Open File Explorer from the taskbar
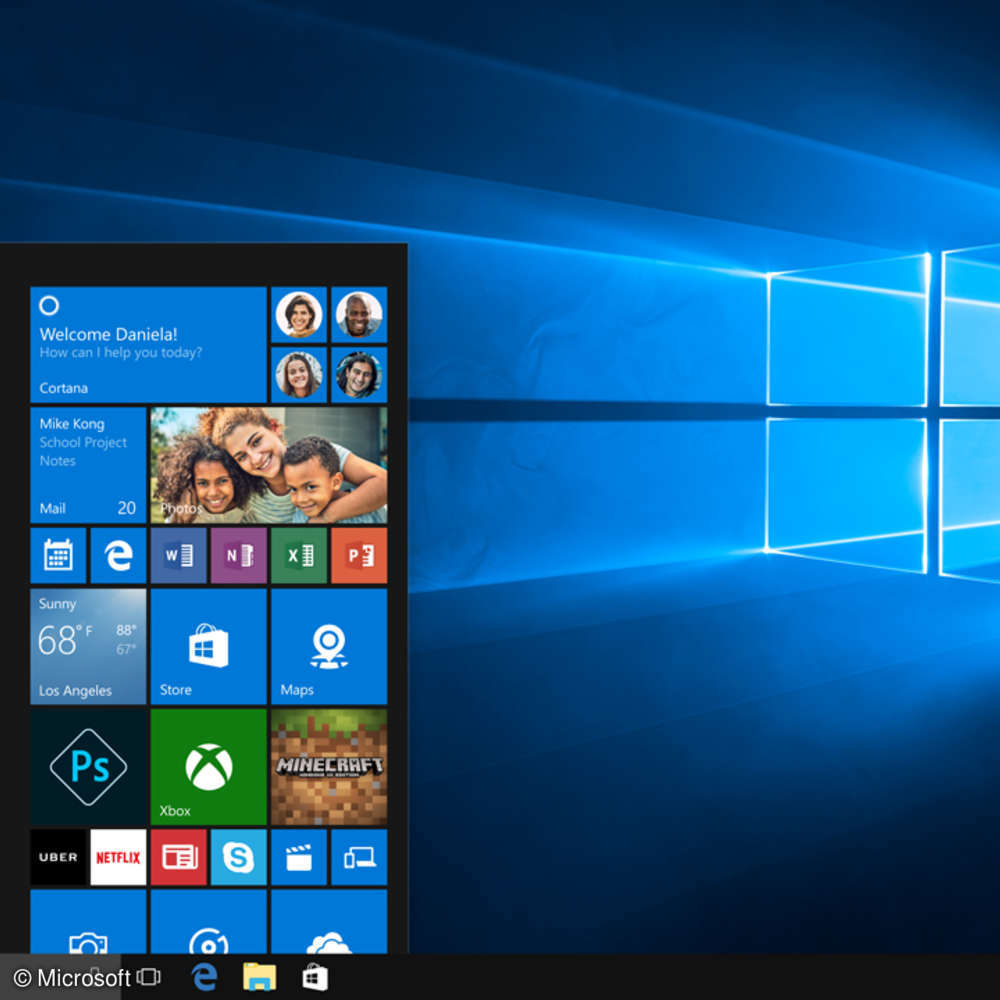The width and height of the screenshot is (1000, 1000). 260,977
